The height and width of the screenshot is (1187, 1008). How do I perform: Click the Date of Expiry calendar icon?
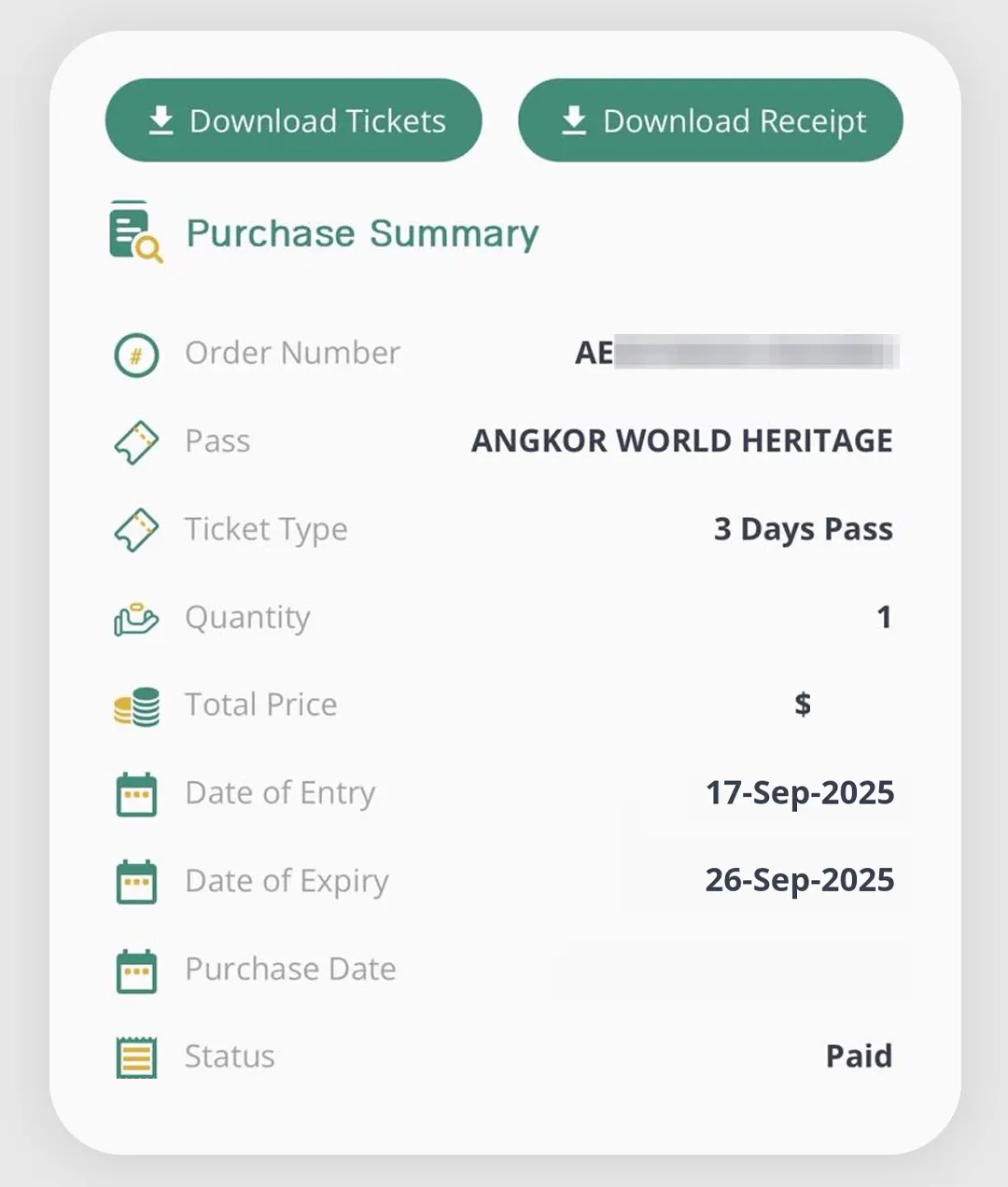coord(136,882)
